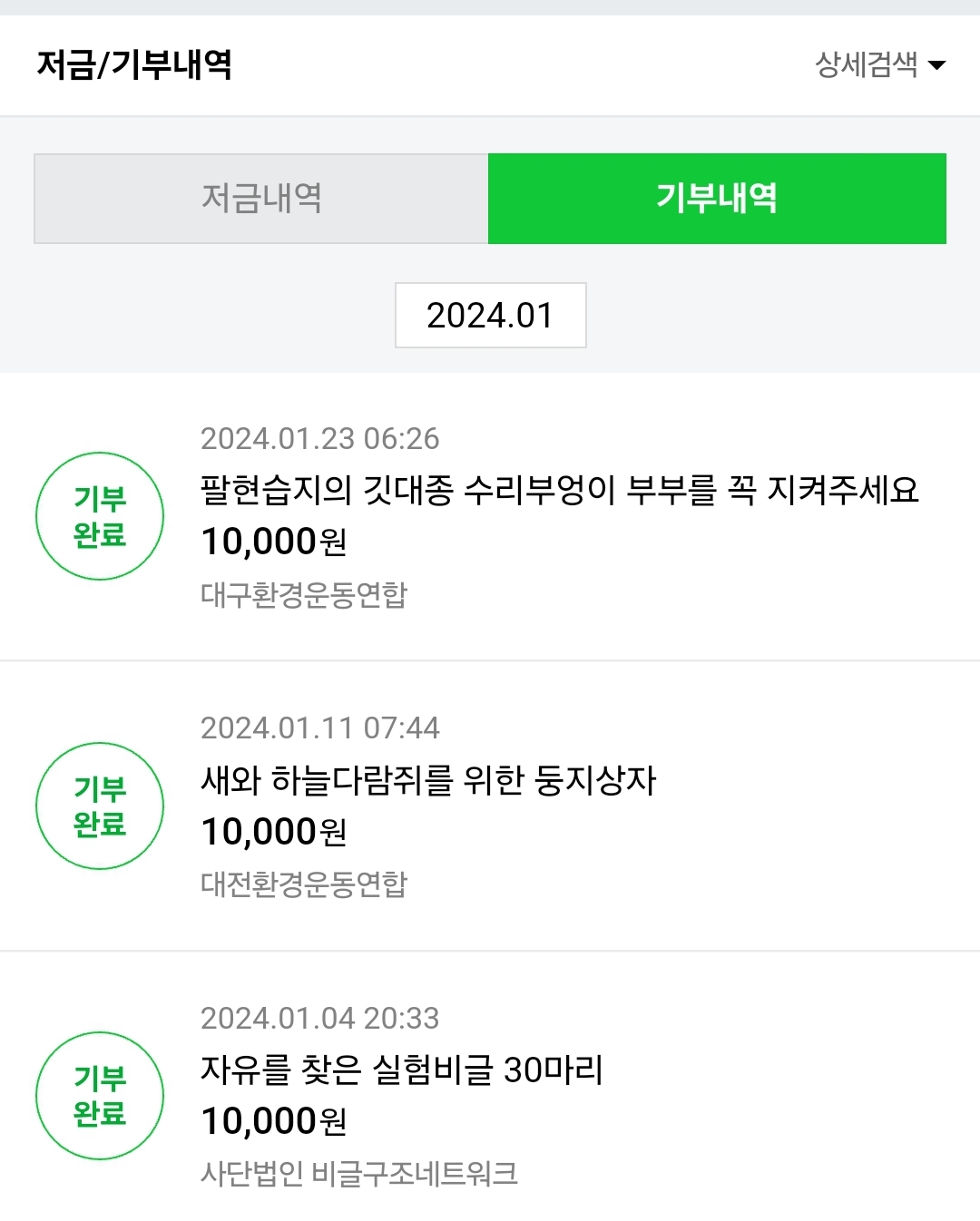
Task: Select the 기부내역 tab
Action: [717, 198]
